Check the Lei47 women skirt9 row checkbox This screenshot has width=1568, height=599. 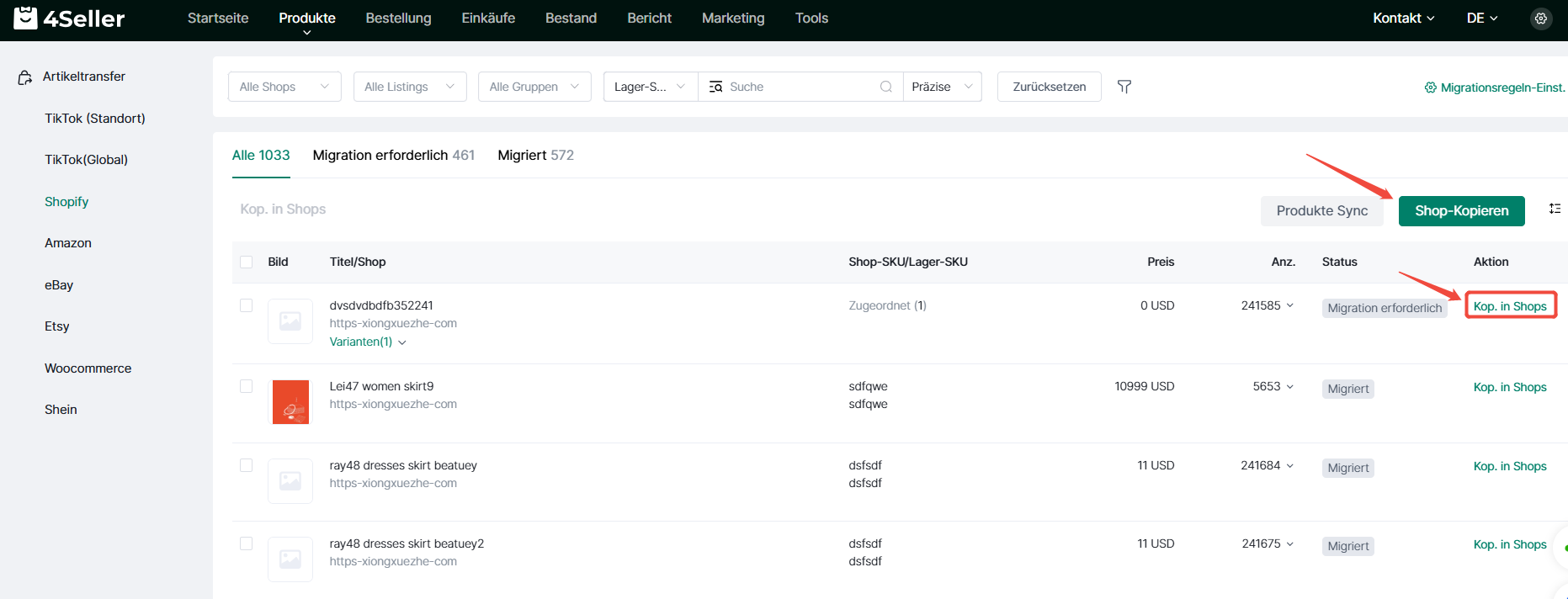(x=247, y=386)
